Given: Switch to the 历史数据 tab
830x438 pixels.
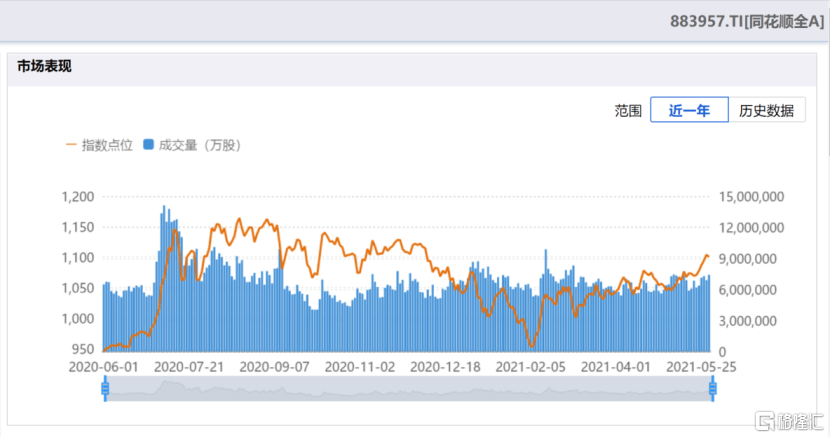Looking at the screenshot, I should pos(766,111).
